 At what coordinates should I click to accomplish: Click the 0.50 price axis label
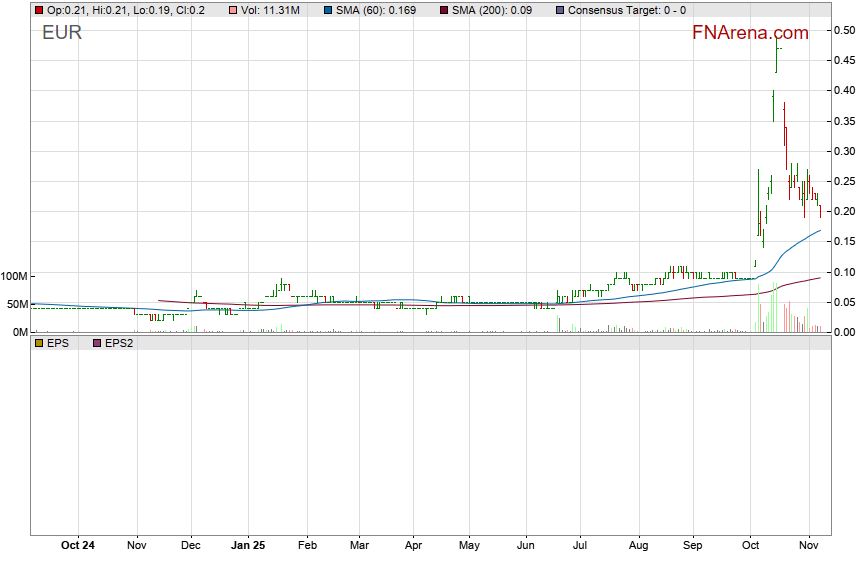point(843,30)
